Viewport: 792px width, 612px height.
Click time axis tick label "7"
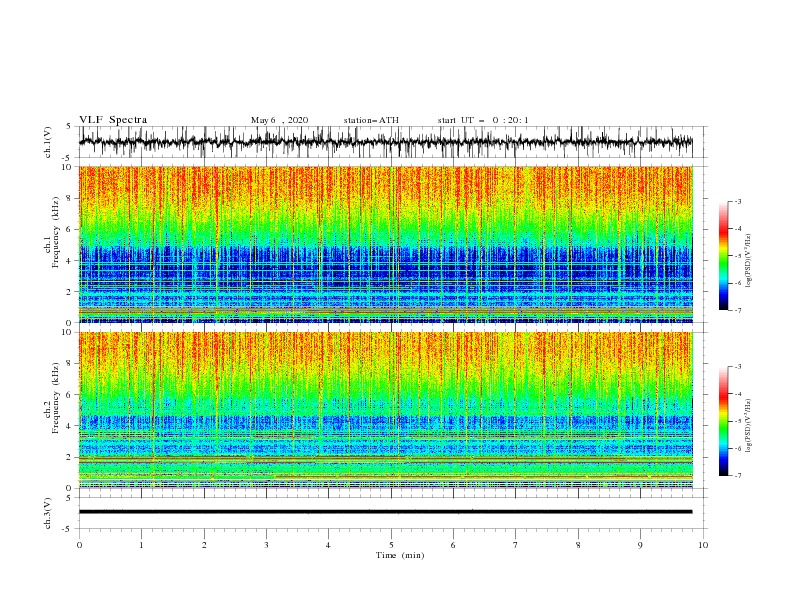(x=516, y=545)
